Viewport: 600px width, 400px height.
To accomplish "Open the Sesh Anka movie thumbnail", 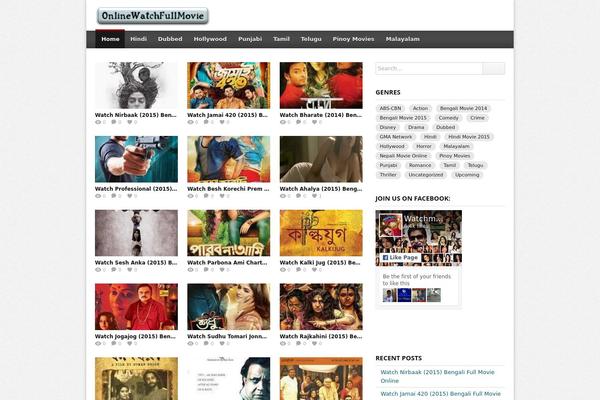I will [136, 233].
